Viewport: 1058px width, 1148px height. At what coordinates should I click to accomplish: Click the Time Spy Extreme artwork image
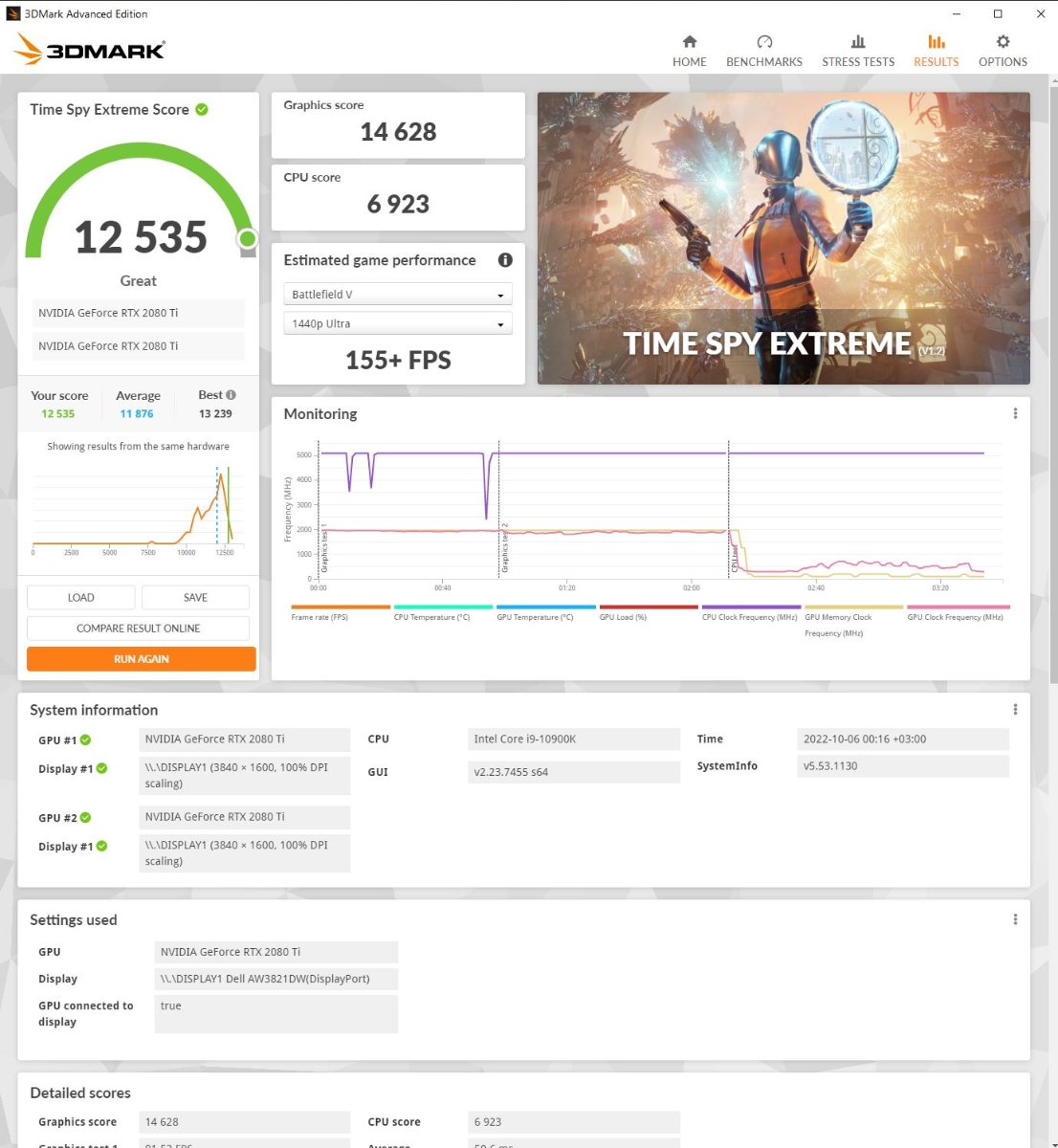(783, 238)
